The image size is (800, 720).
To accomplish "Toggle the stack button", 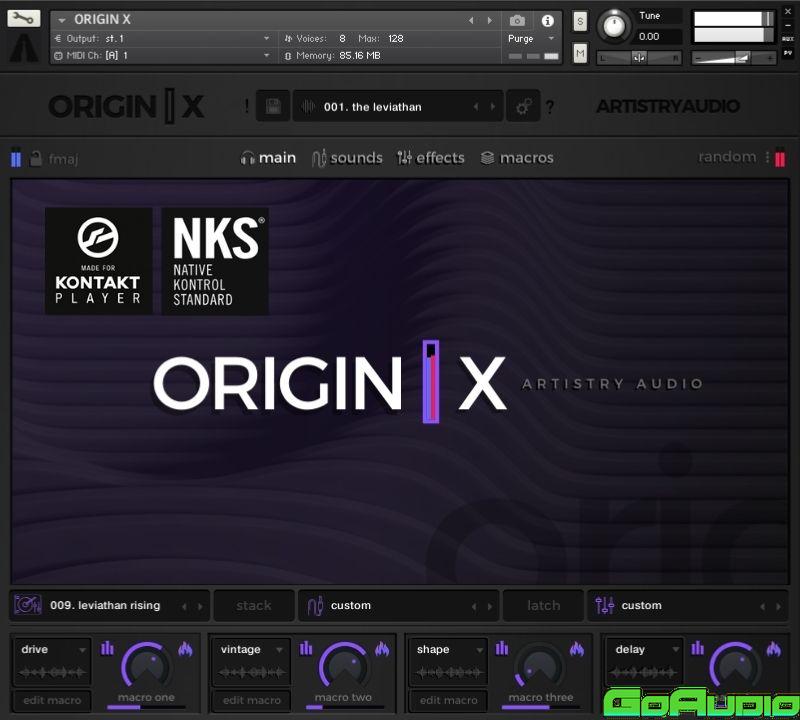I will 254,606.
